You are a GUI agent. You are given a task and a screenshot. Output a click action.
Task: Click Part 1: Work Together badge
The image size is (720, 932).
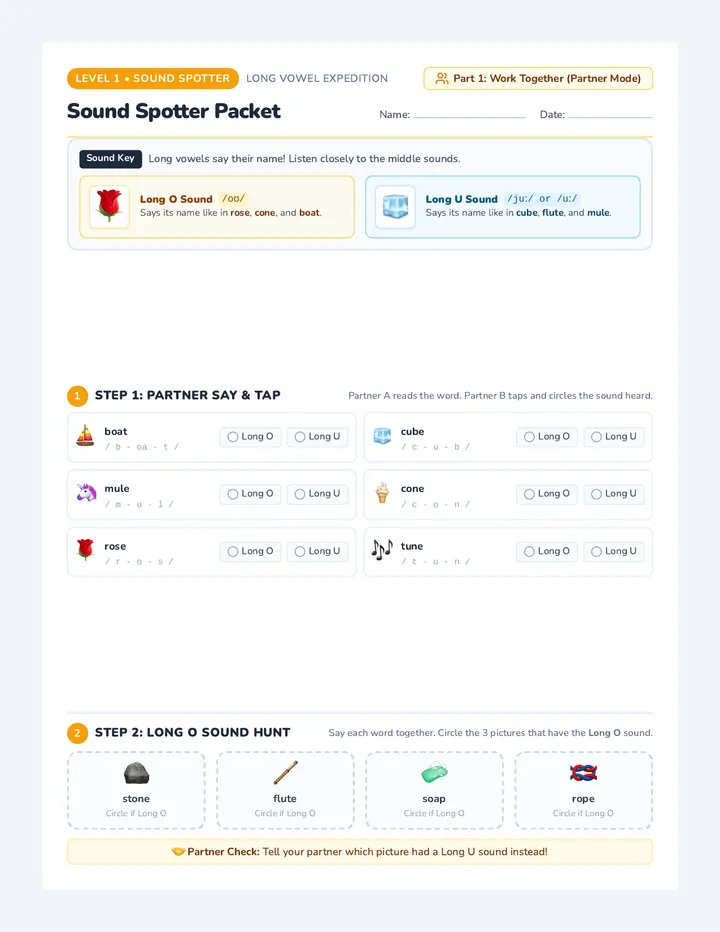click(538, 78)
